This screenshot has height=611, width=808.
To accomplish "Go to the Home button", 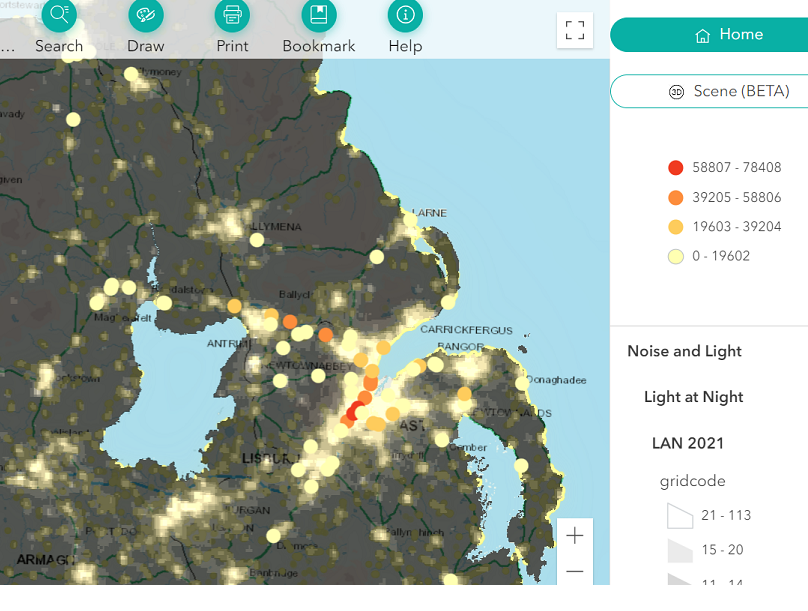I will (709, 35).
